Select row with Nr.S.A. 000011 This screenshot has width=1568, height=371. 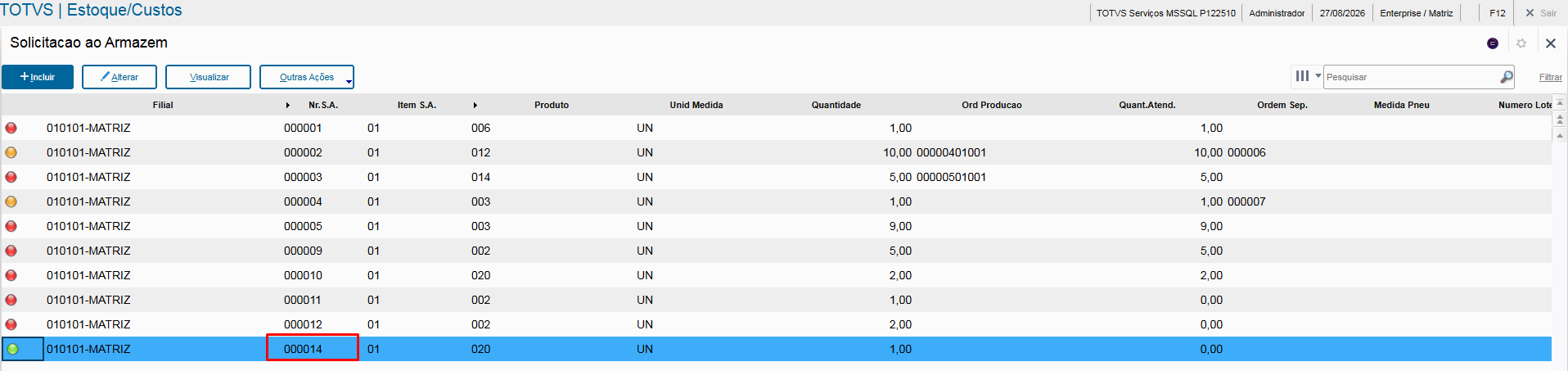tap(776, 300)
